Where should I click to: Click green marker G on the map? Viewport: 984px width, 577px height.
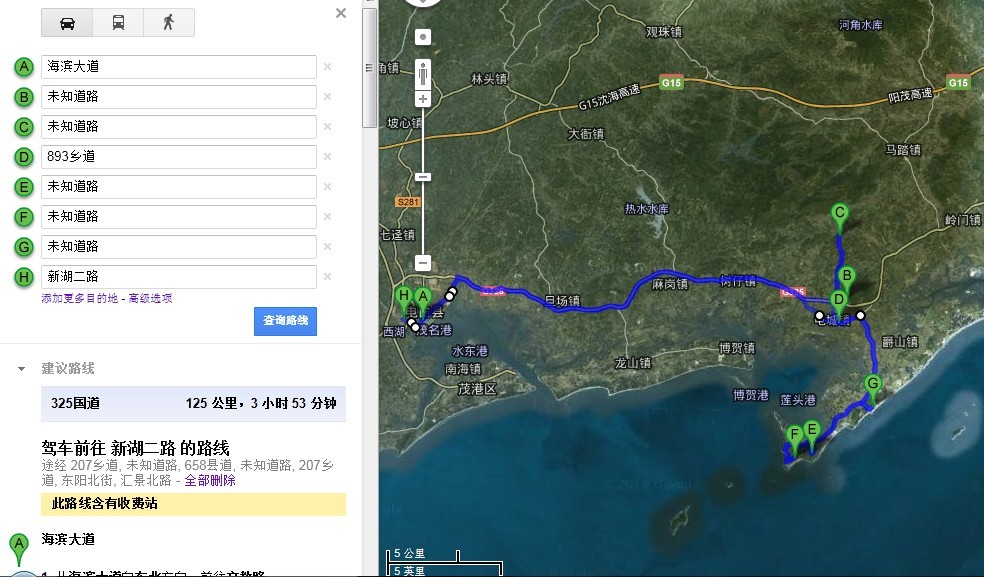(x=872, y=385)
